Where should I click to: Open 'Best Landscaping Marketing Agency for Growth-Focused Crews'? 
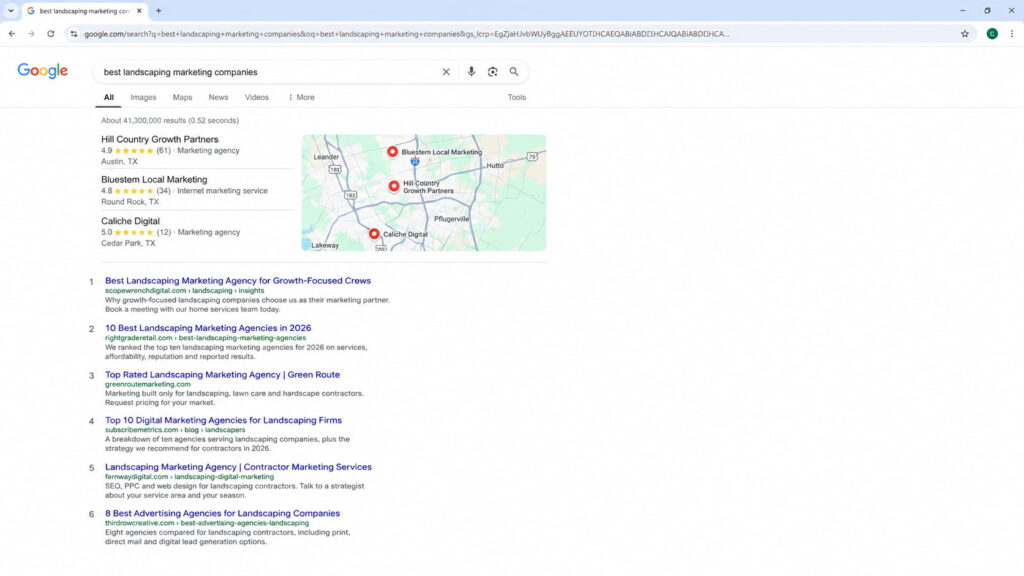(x=238, y=281)
